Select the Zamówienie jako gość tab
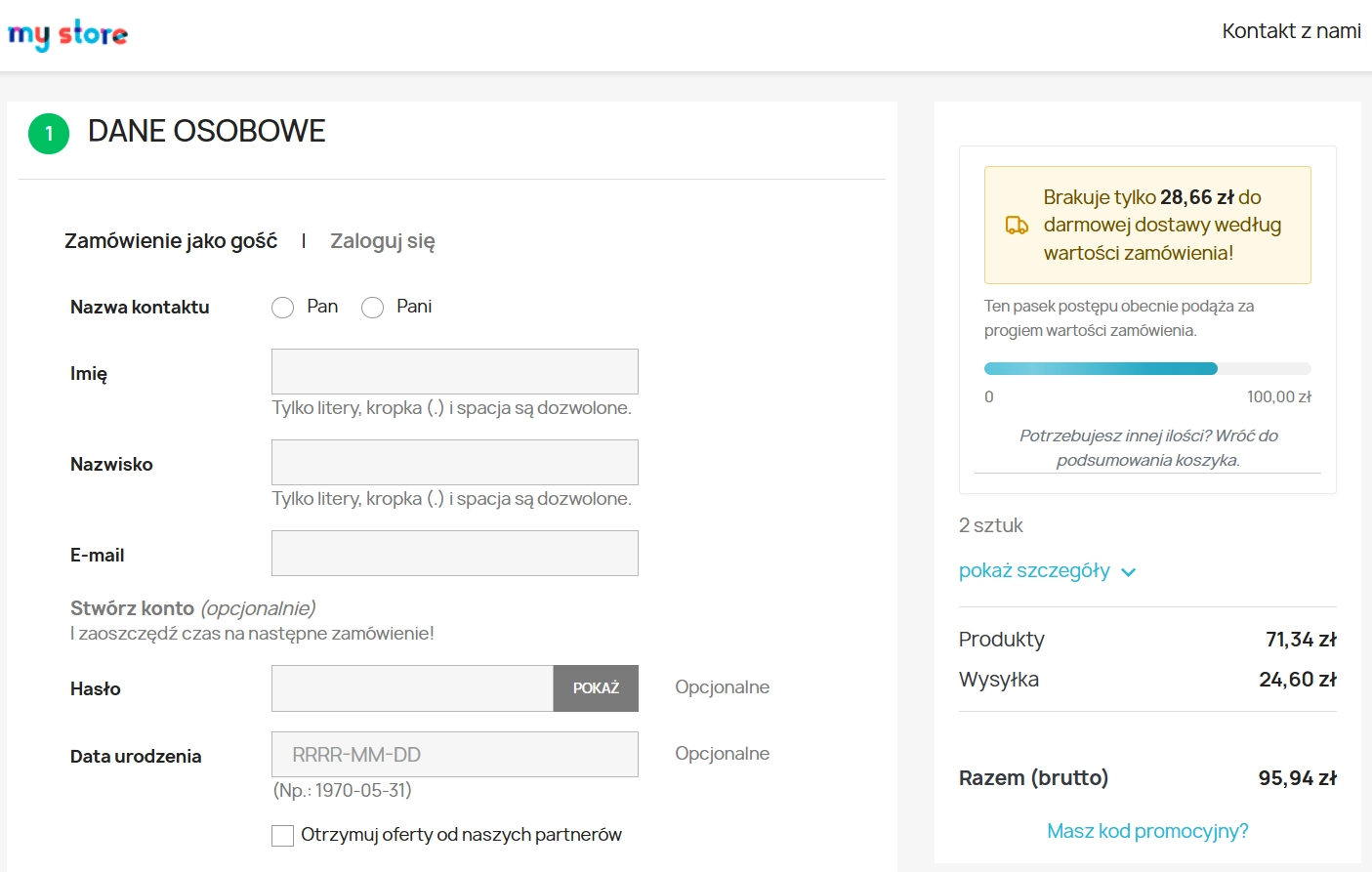The height and width of the screenshot is (872, 1372). pos(171,240)
